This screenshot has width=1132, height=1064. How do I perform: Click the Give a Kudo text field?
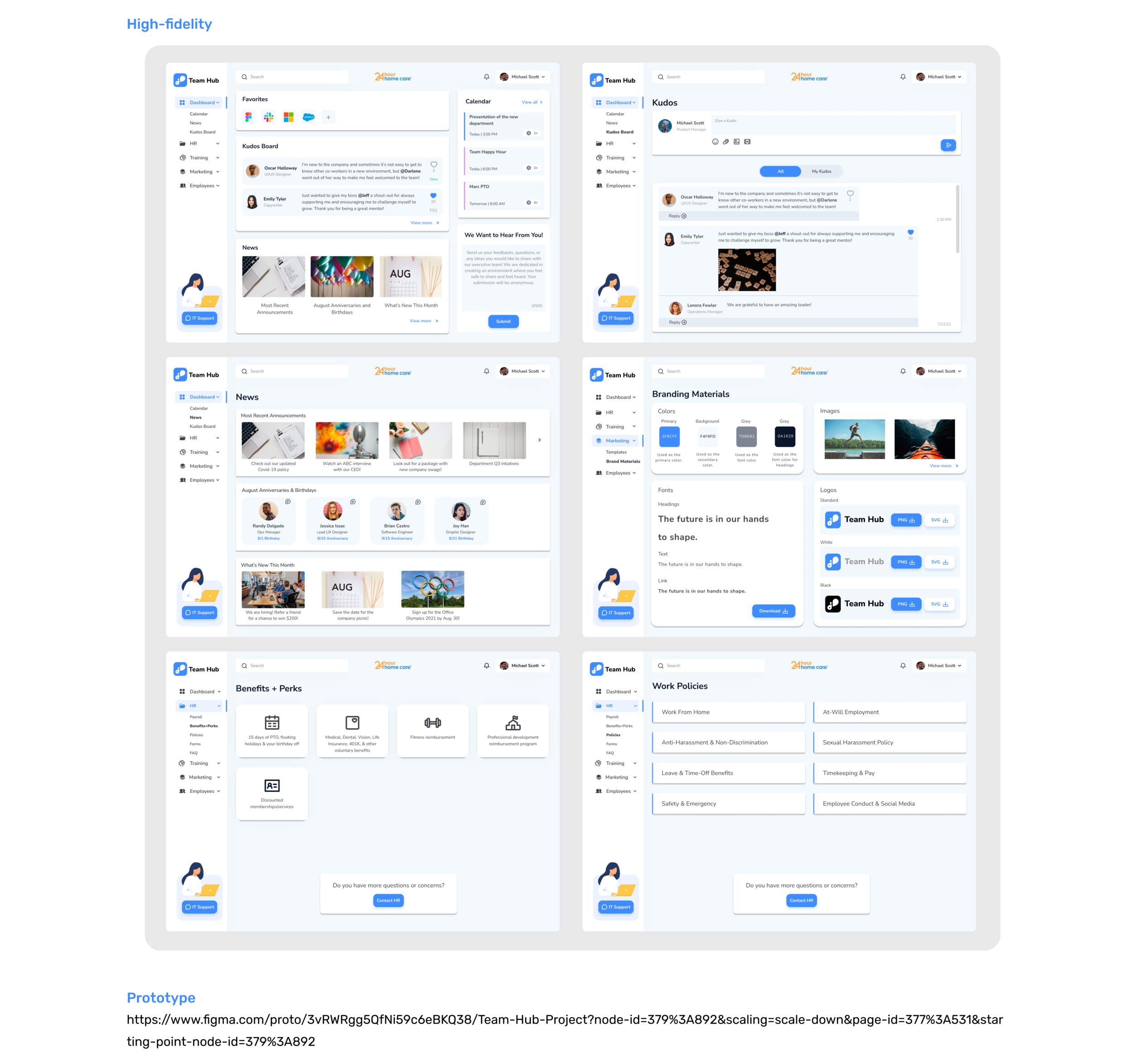(833, 124)
